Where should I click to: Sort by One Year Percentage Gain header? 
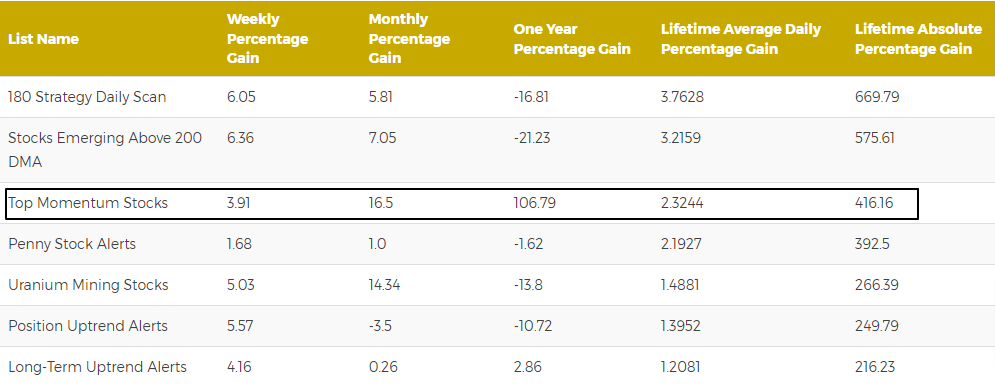point(572,39)
